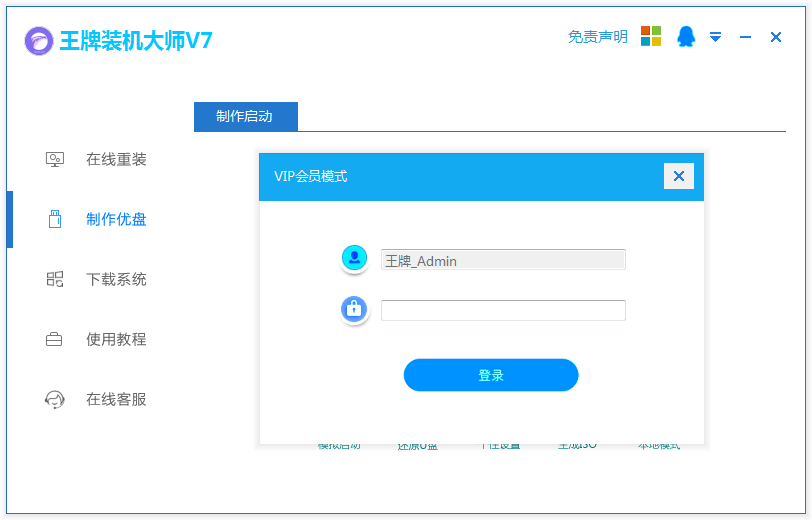Open 在线重装 in the sidebar
This screenshot has height=520, width=812.
(x=116, y=160)
